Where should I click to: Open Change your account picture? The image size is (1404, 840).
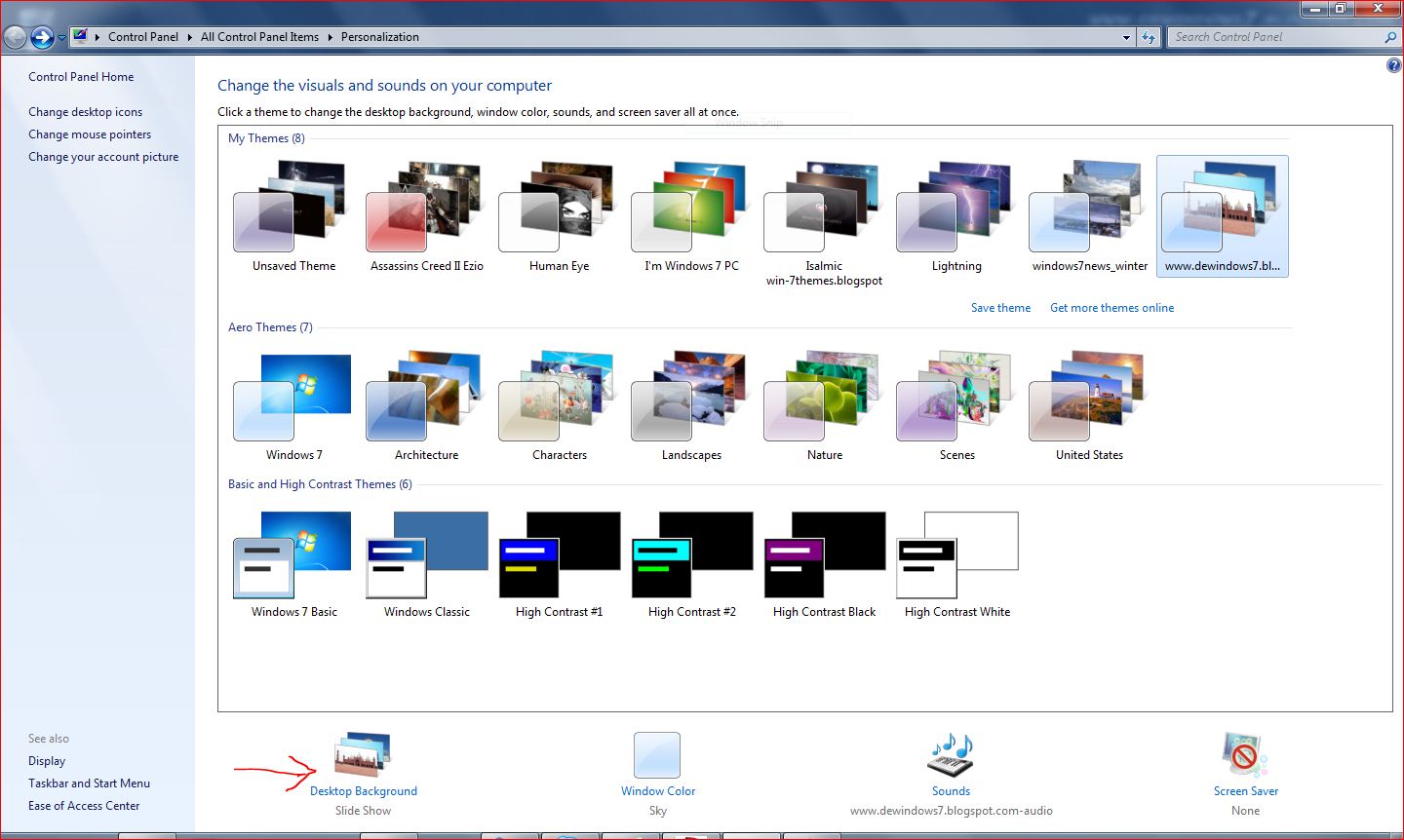pyautogui.click(x=103, y=157)
